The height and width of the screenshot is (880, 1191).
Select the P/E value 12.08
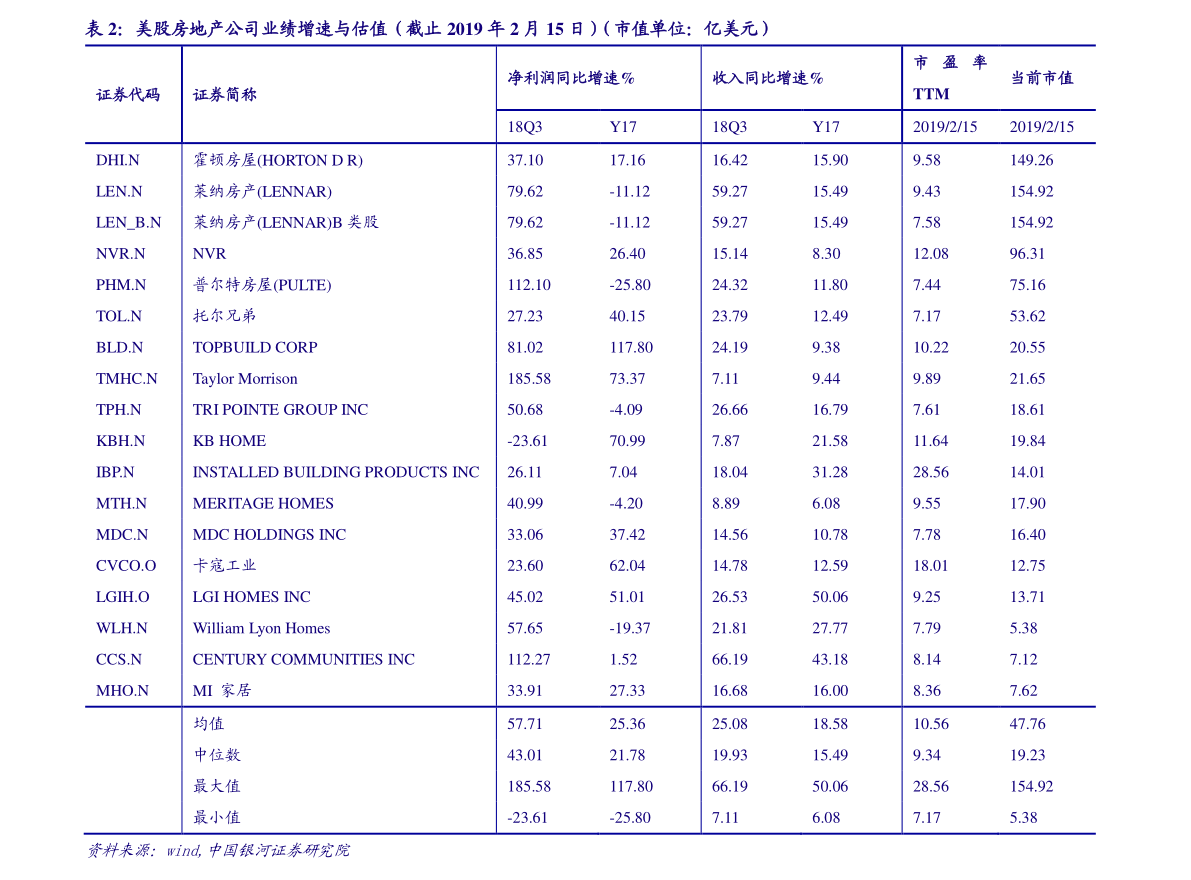coord(930,254)
